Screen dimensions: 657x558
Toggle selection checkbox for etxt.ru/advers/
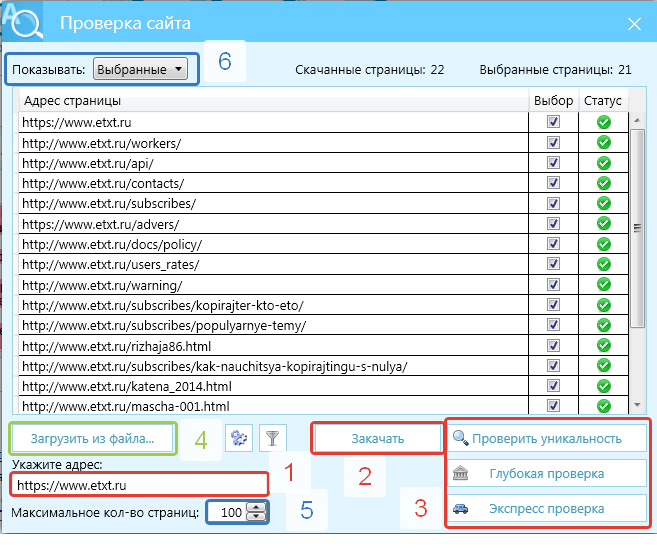pyautogui.click(x=554, y=224)
